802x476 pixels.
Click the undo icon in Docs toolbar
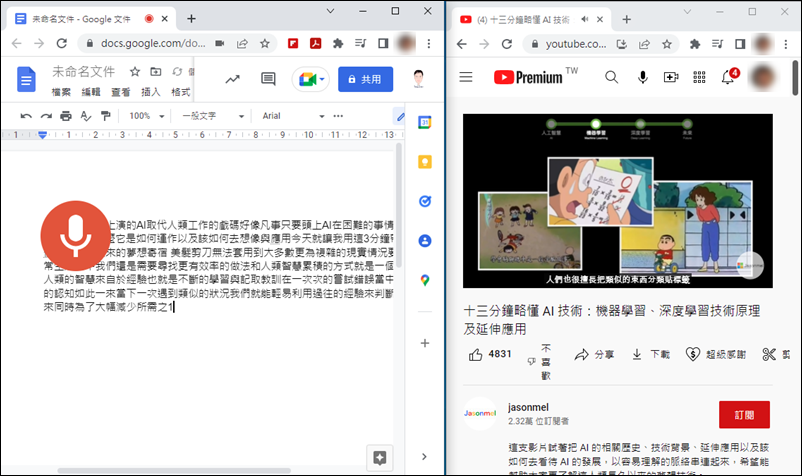tap(26, 116)
